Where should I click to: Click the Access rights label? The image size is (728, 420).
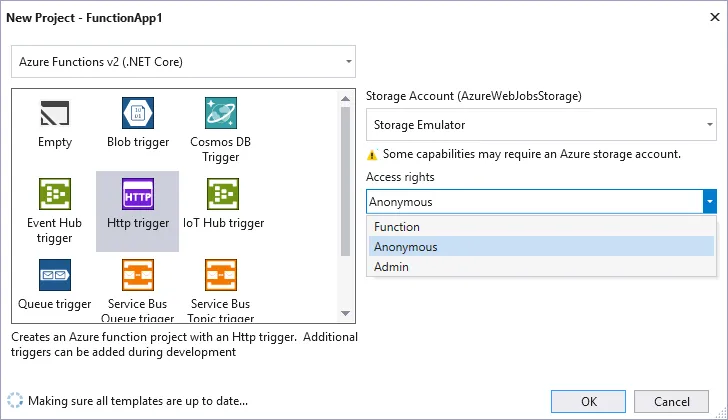click(x=400, y=177)
